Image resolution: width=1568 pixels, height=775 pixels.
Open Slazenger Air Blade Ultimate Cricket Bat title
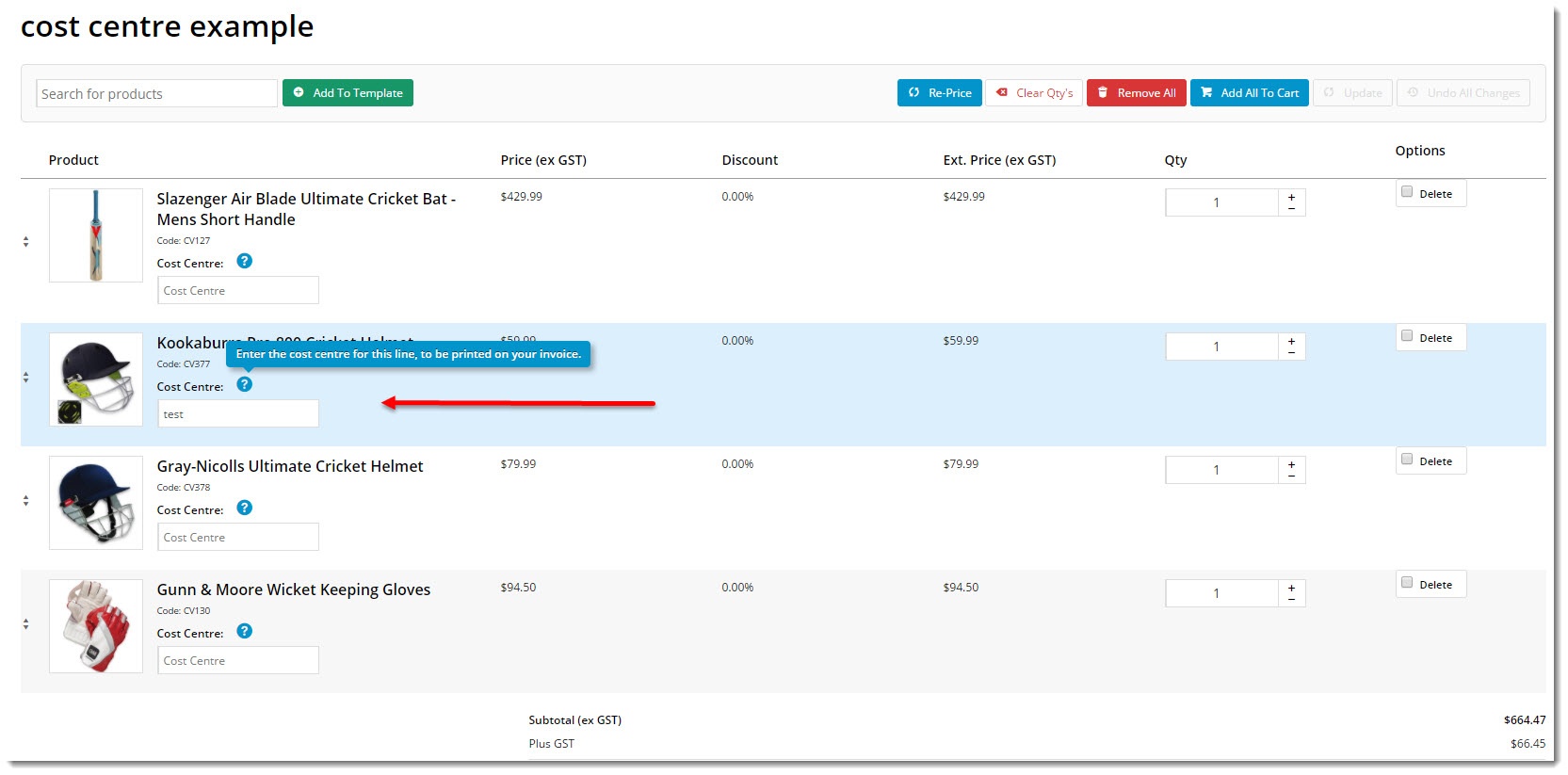[x=306, y=209]
